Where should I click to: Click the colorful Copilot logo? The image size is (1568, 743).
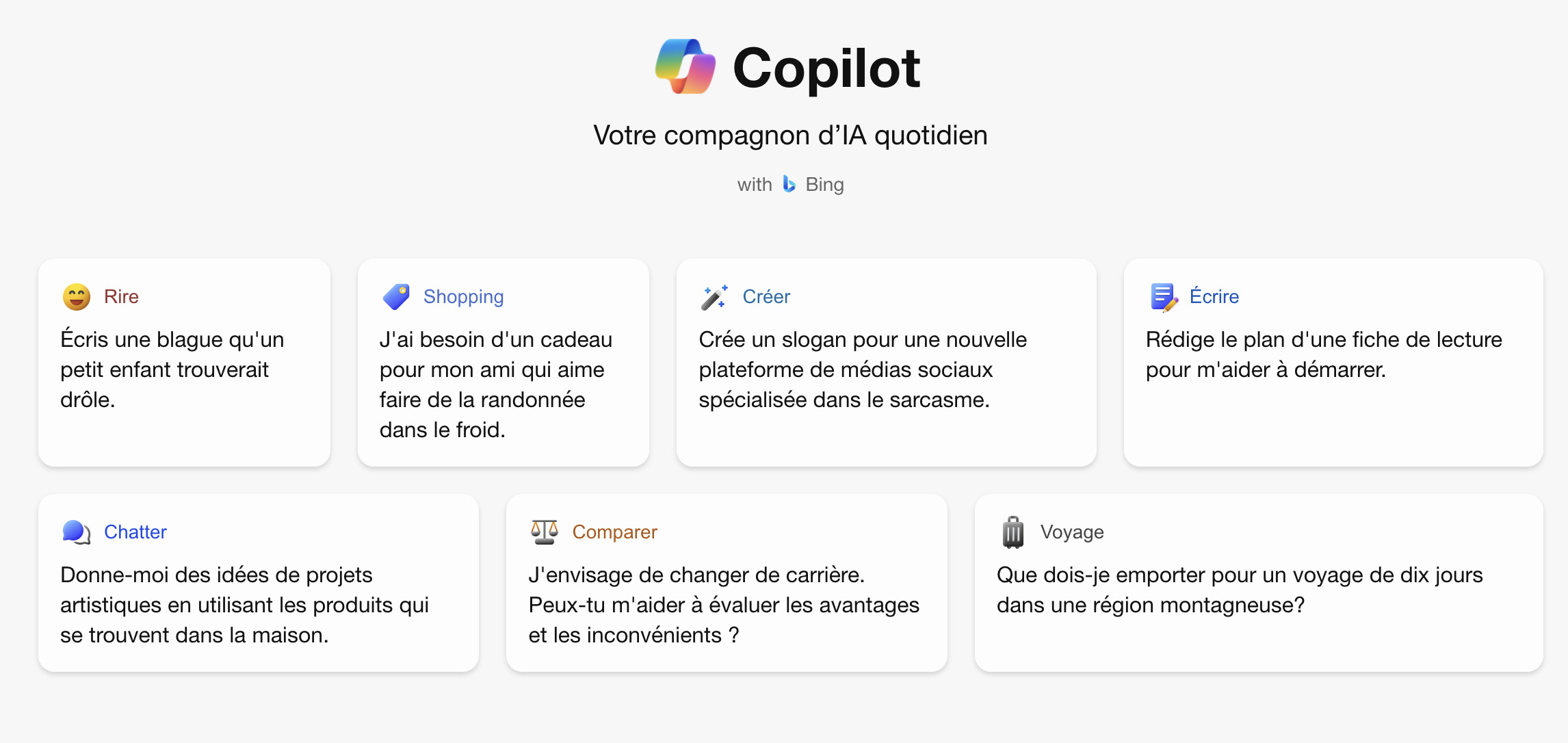[685, 66]
